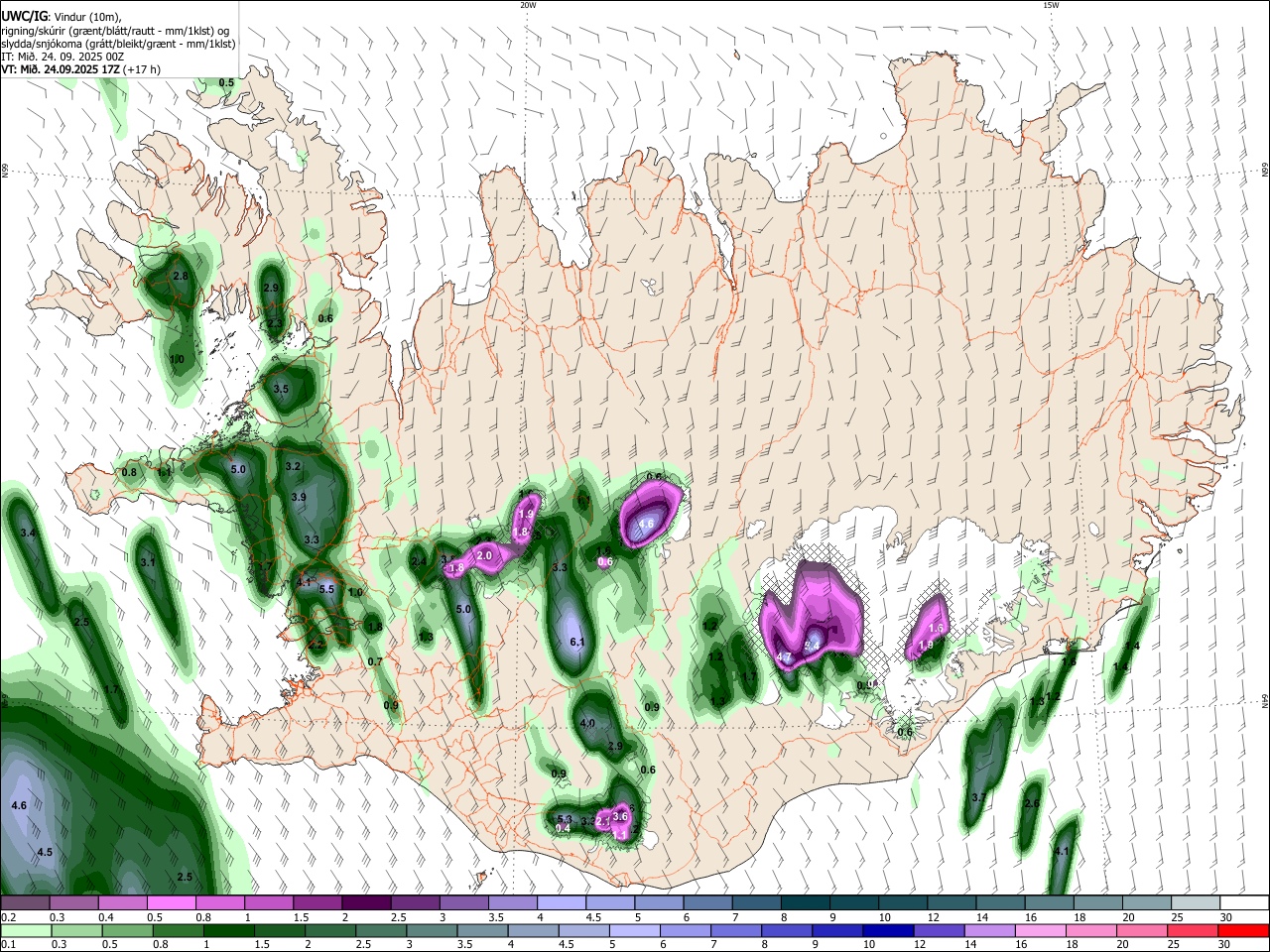
Task: Pick the bright red 30 swatch in the rain scale
Action: click(x=1244, y=930)
